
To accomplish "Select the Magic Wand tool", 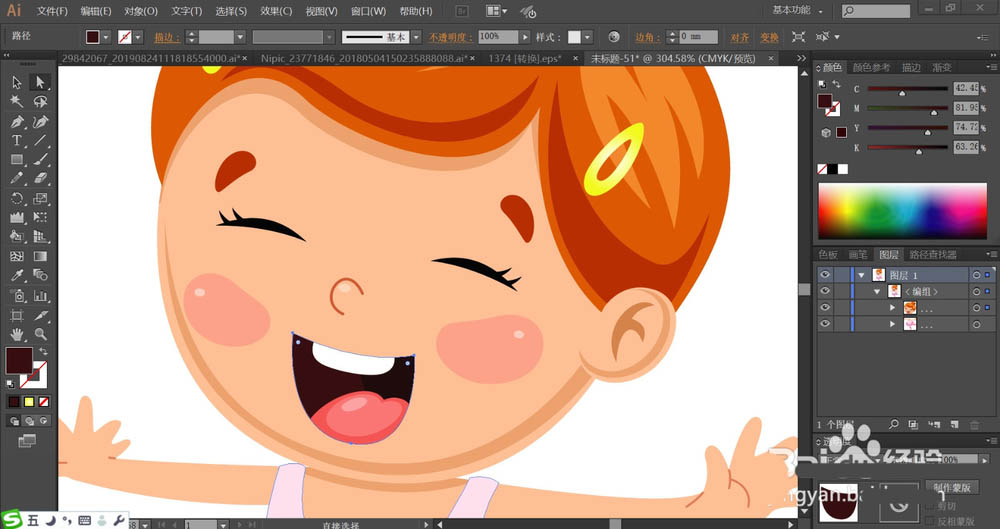I will pos(17,102).
